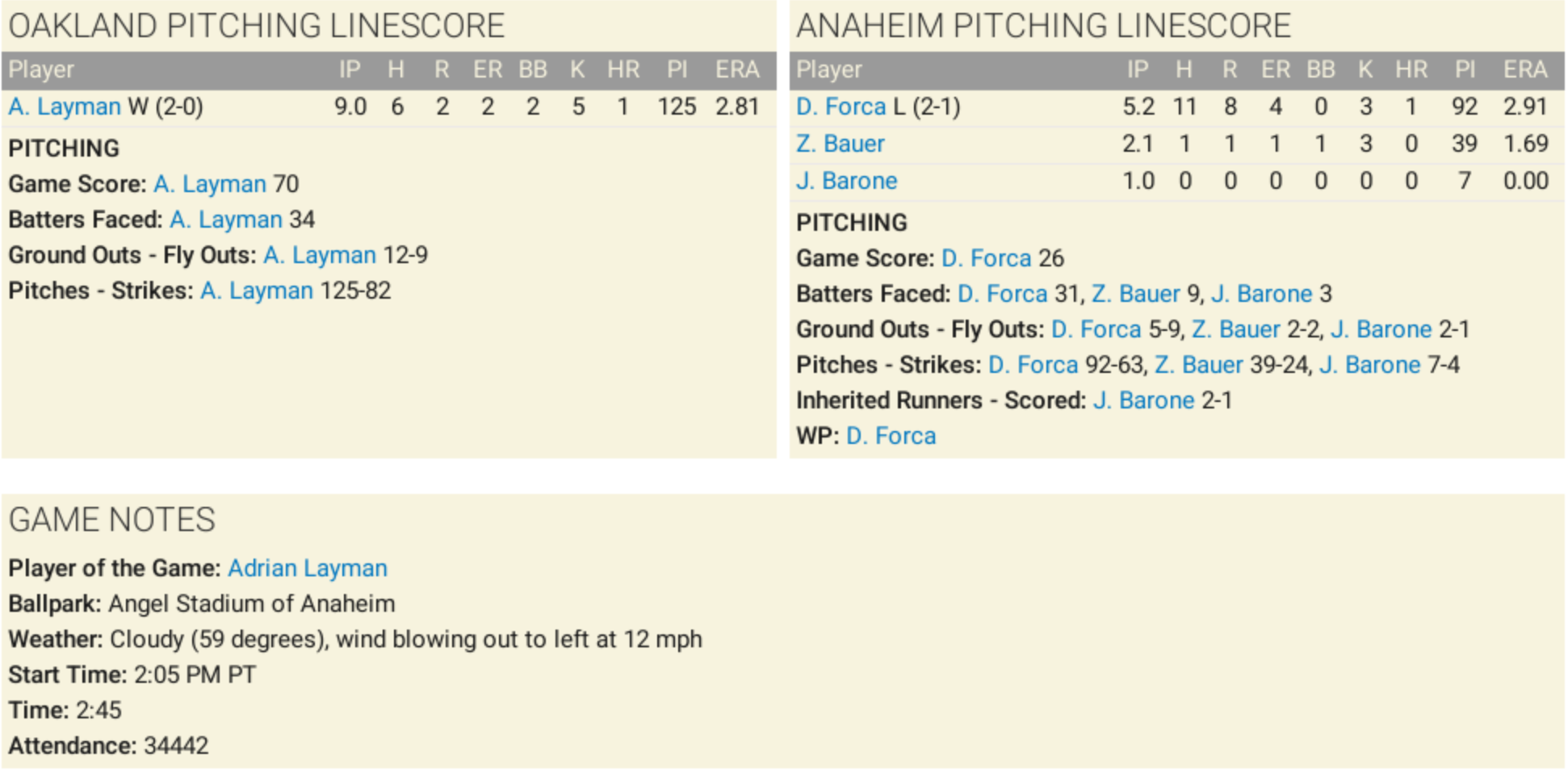Open Z. Bauer in Anaheim Batters Faced line
The width and height of the screenshot is (1568, 770).
tap(1136, 294)
